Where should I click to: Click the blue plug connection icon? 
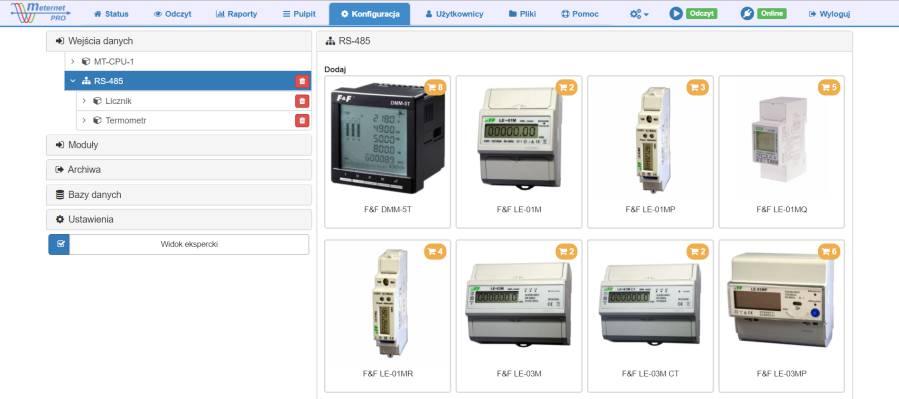[746, 14]
